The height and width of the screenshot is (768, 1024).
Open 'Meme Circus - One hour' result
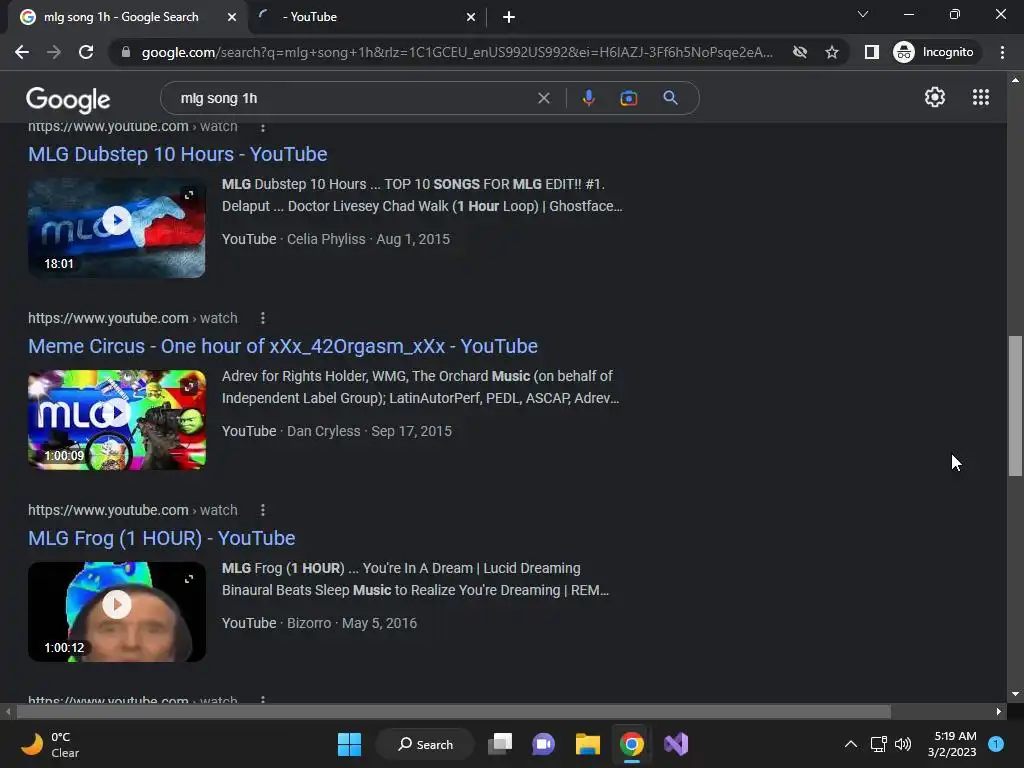tap(283, 346)
